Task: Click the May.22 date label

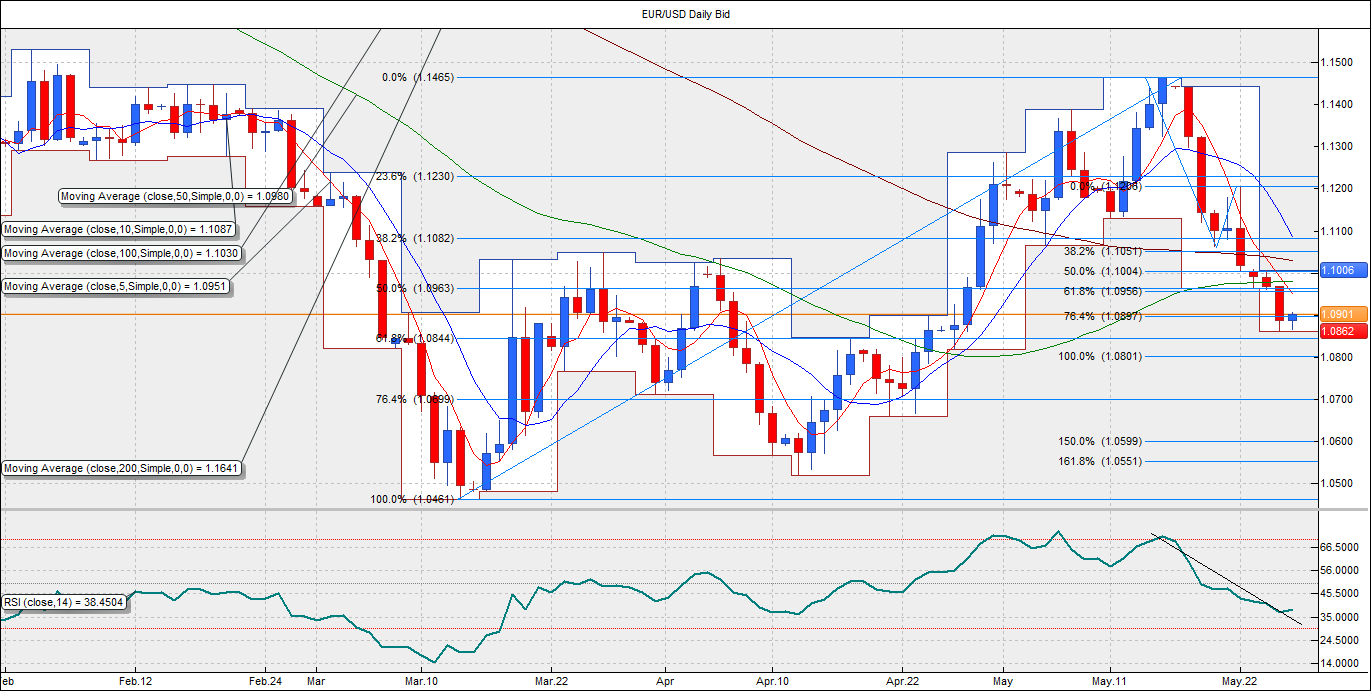Action: pyautogui.click(x=1240, y=680)
